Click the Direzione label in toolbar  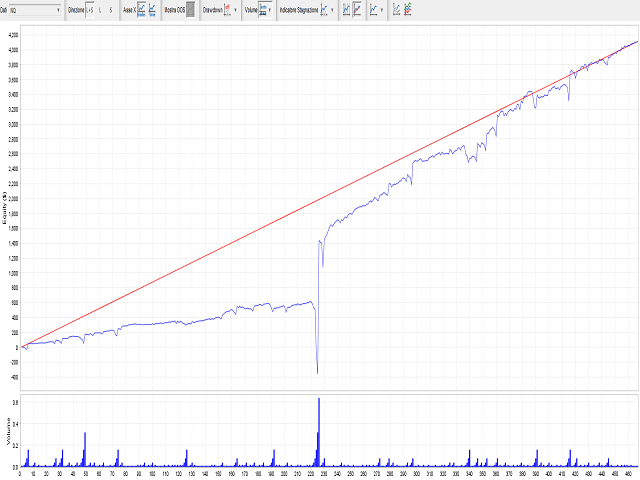tap(73, 10)
